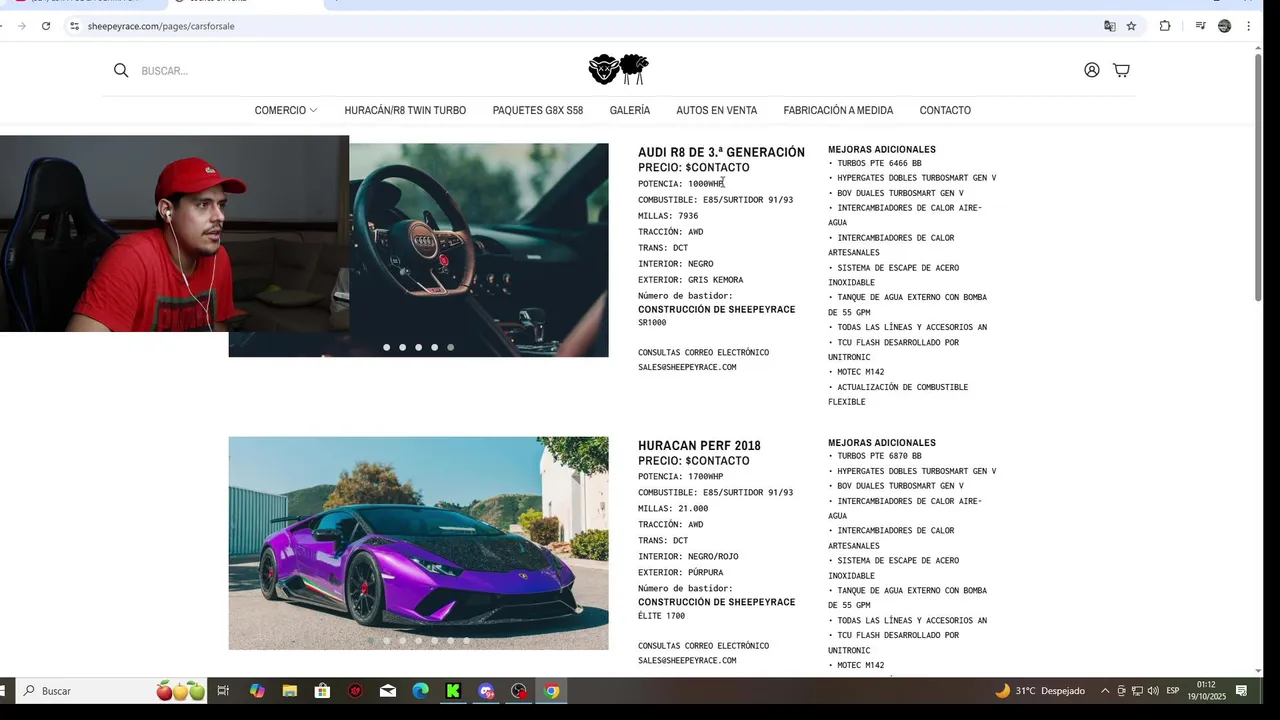Click the translate page icon
Viewport: 1280px width, 720px height.
point(1109,26)
